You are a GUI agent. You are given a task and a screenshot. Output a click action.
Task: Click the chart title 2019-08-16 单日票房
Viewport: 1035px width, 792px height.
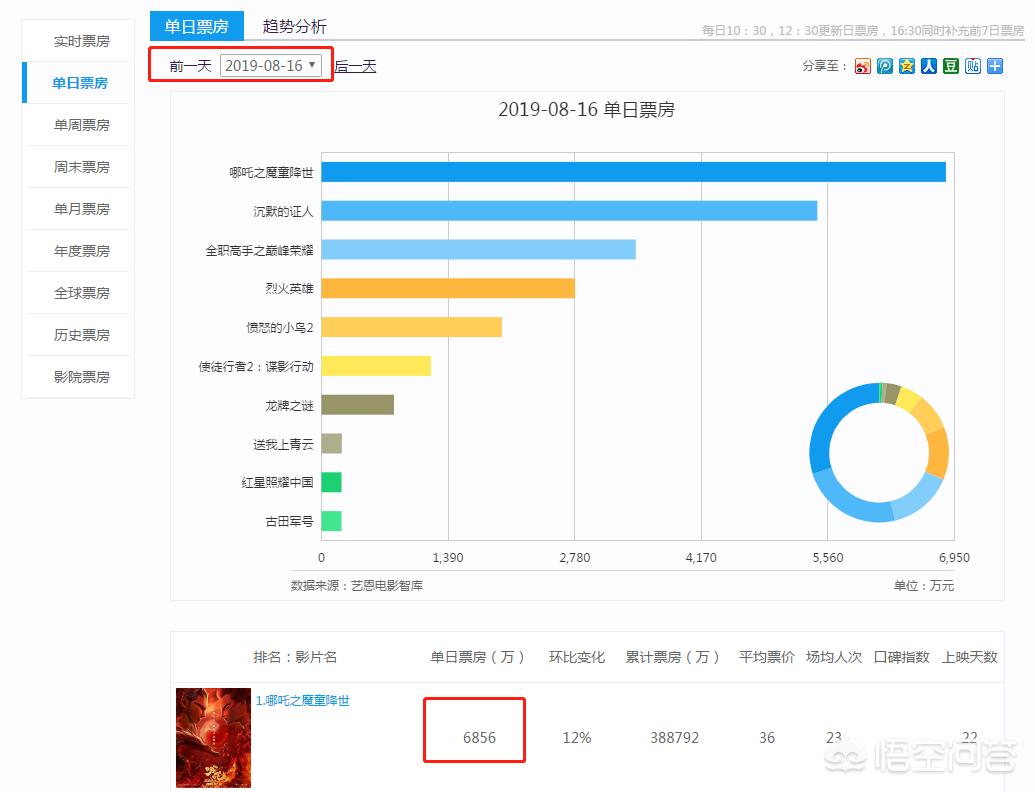pyautogui.click(x=587, y=110)
